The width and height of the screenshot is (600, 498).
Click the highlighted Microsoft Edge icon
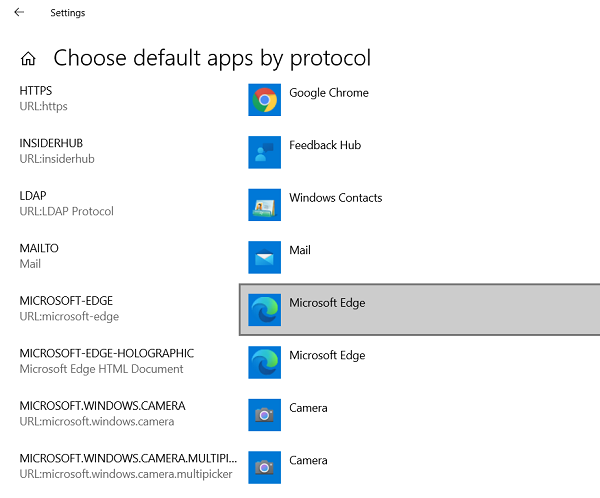(265, 309)
